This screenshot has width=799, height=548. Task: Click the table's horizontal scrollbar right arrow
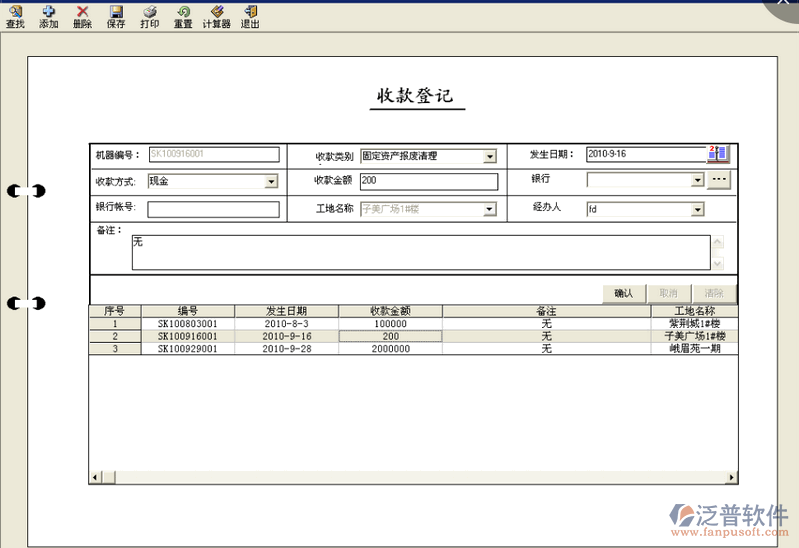click(732, 478)
